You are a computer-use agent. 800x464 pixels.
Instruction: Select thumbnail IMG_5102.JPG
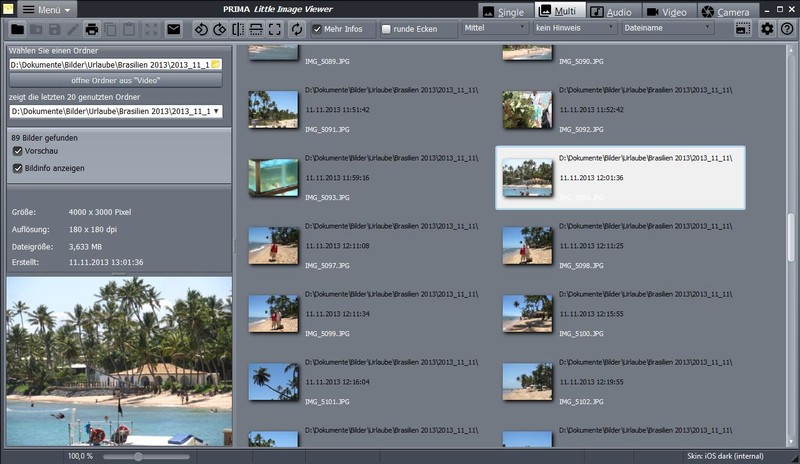[x=528, y=382]
